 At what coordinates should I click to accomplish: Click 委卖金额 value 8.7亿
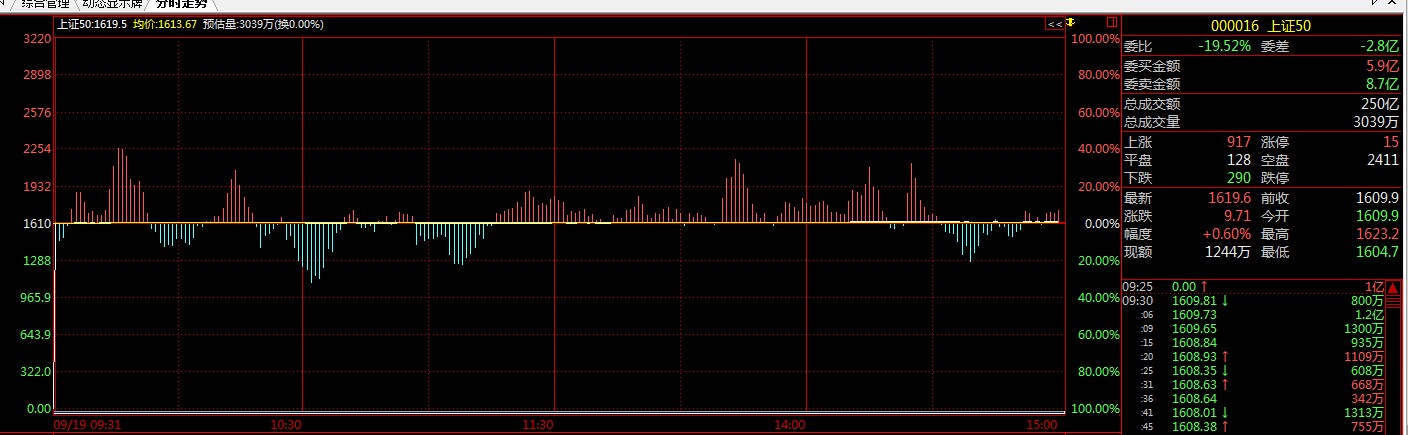pos(1381,84)
